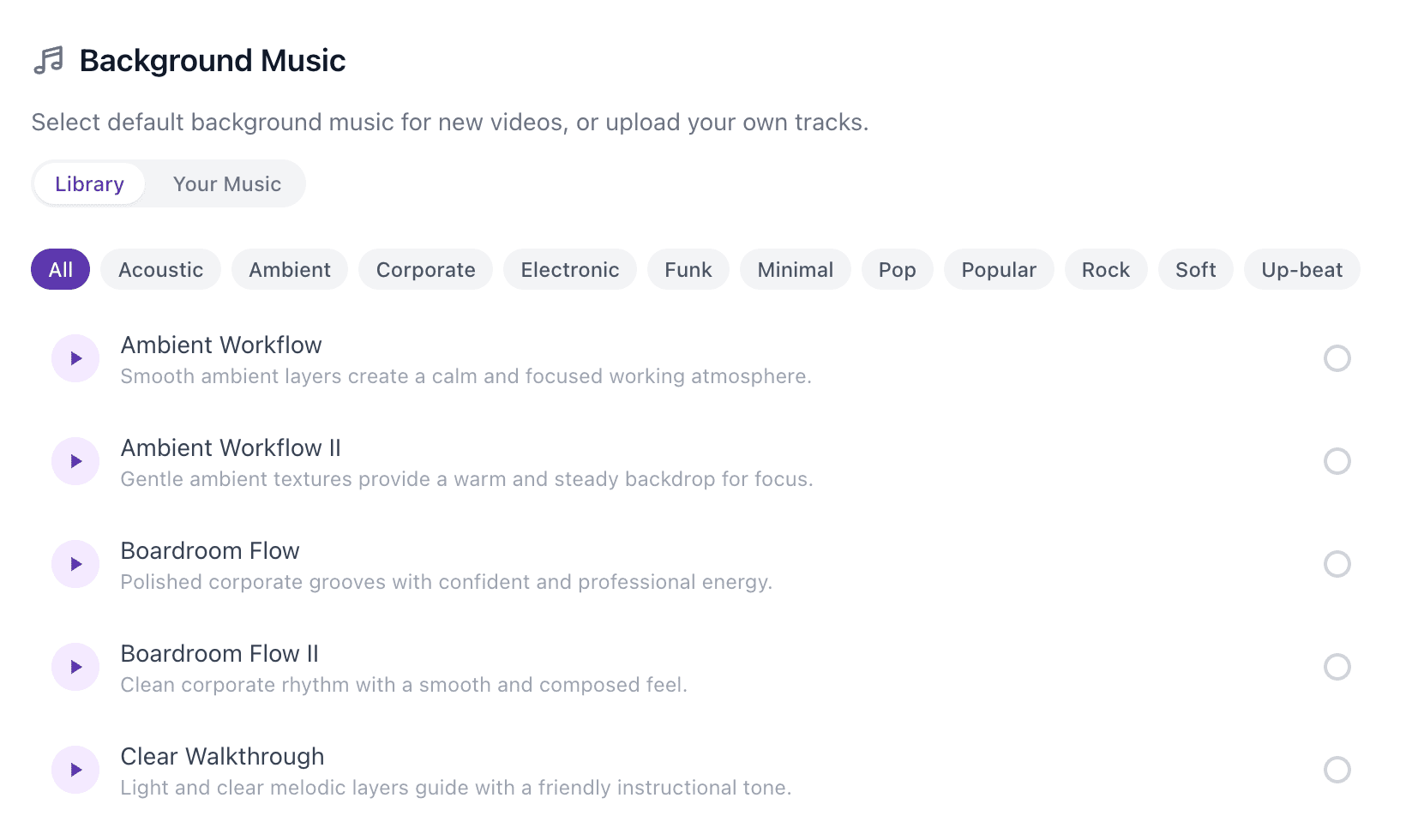The height and width of the screenshot is (840, 1406).
Task: Play the Ambient Workflow II track
Action: click(x=75, y=460)
